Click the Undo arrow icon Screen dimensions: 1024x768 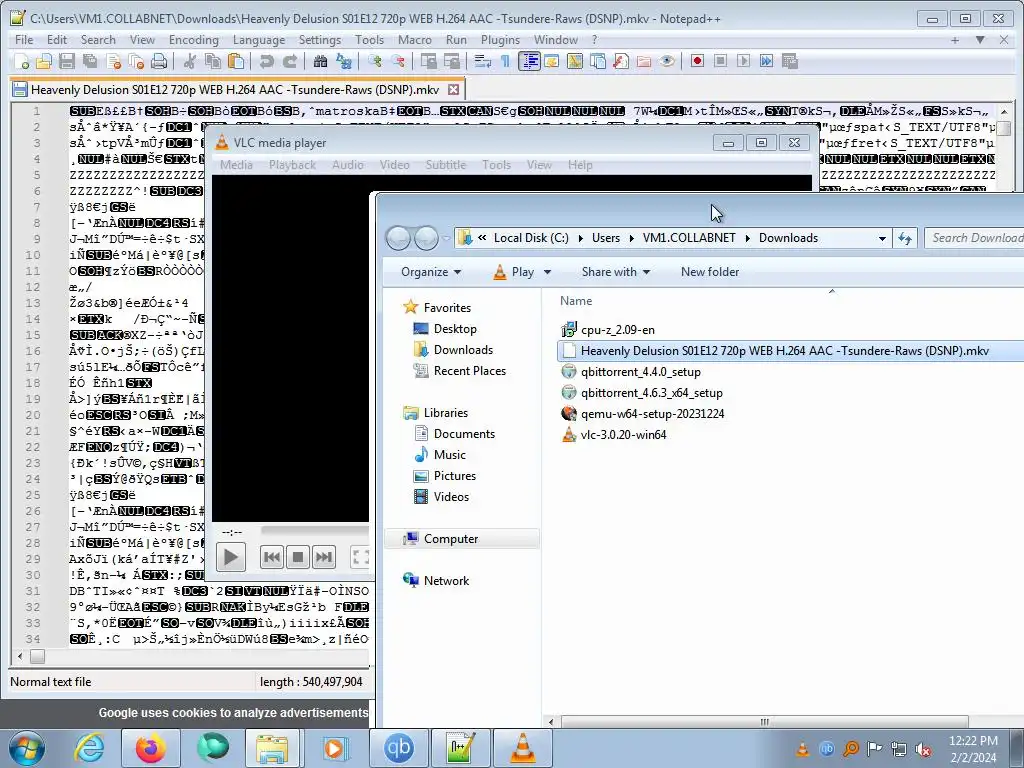266,61
